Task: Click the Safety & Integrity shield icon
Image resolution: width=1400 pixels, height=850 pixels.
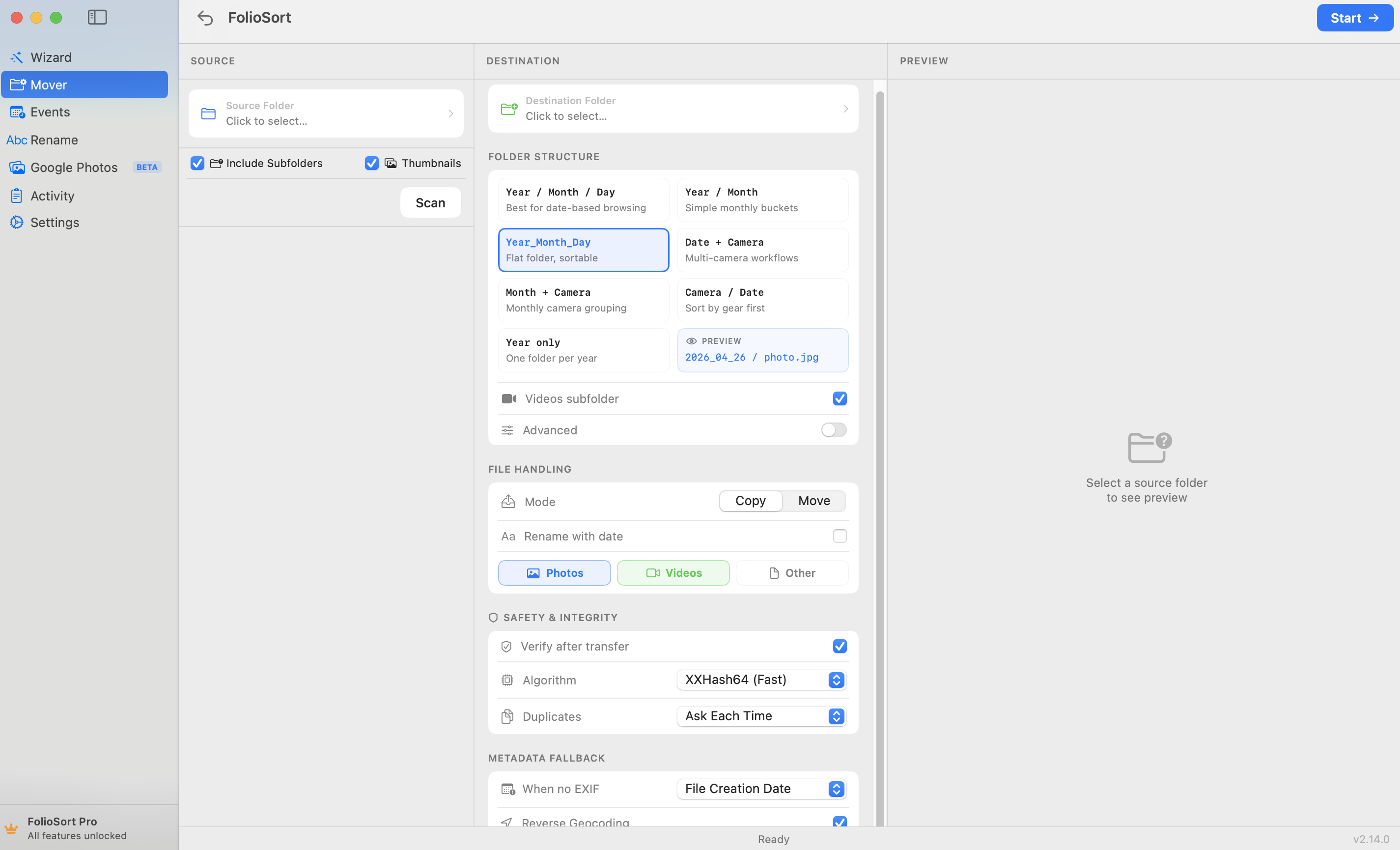Action: coord(493,618)
